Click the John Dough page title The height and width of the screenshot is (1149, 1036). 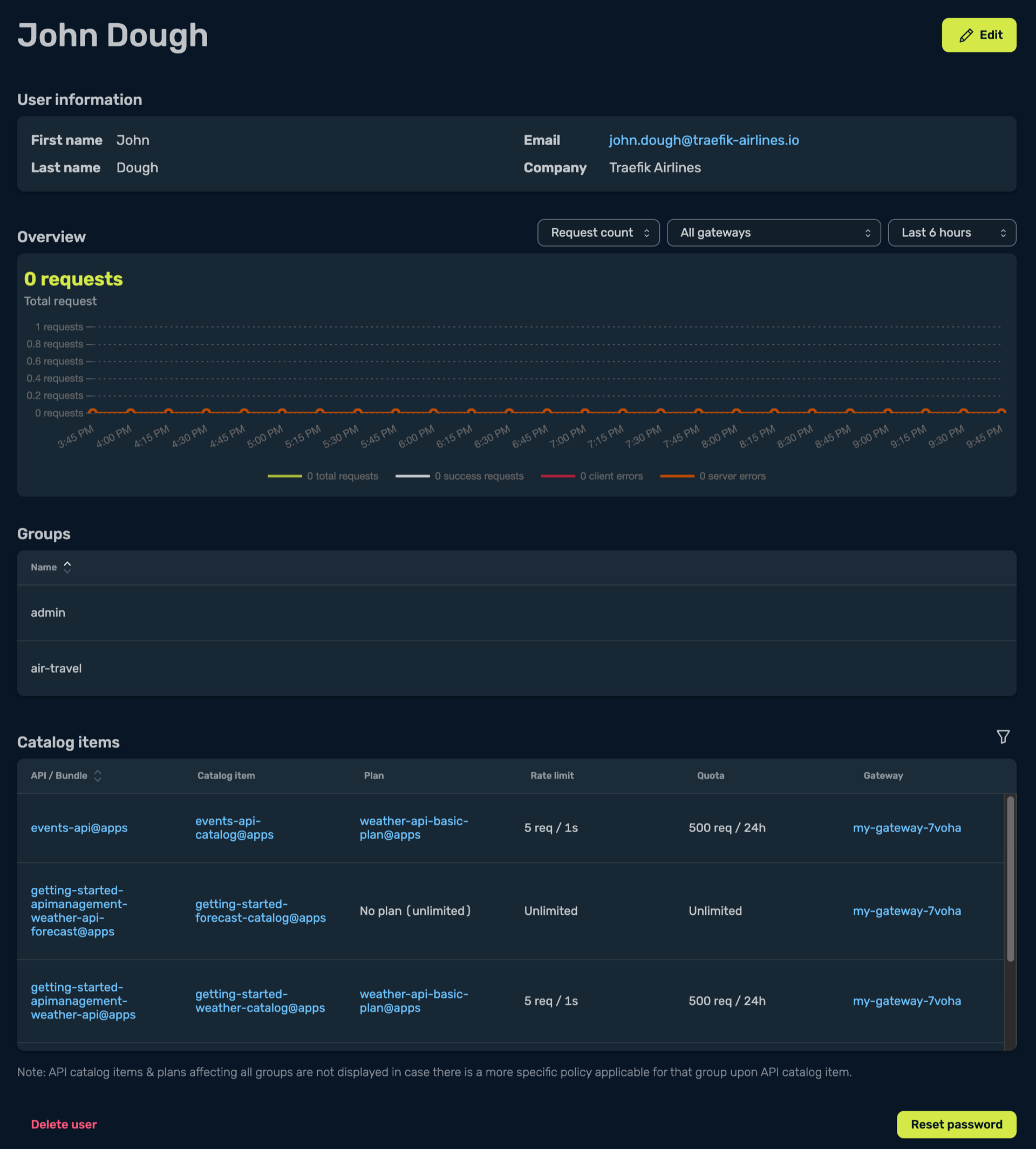(x=113, y=35)
